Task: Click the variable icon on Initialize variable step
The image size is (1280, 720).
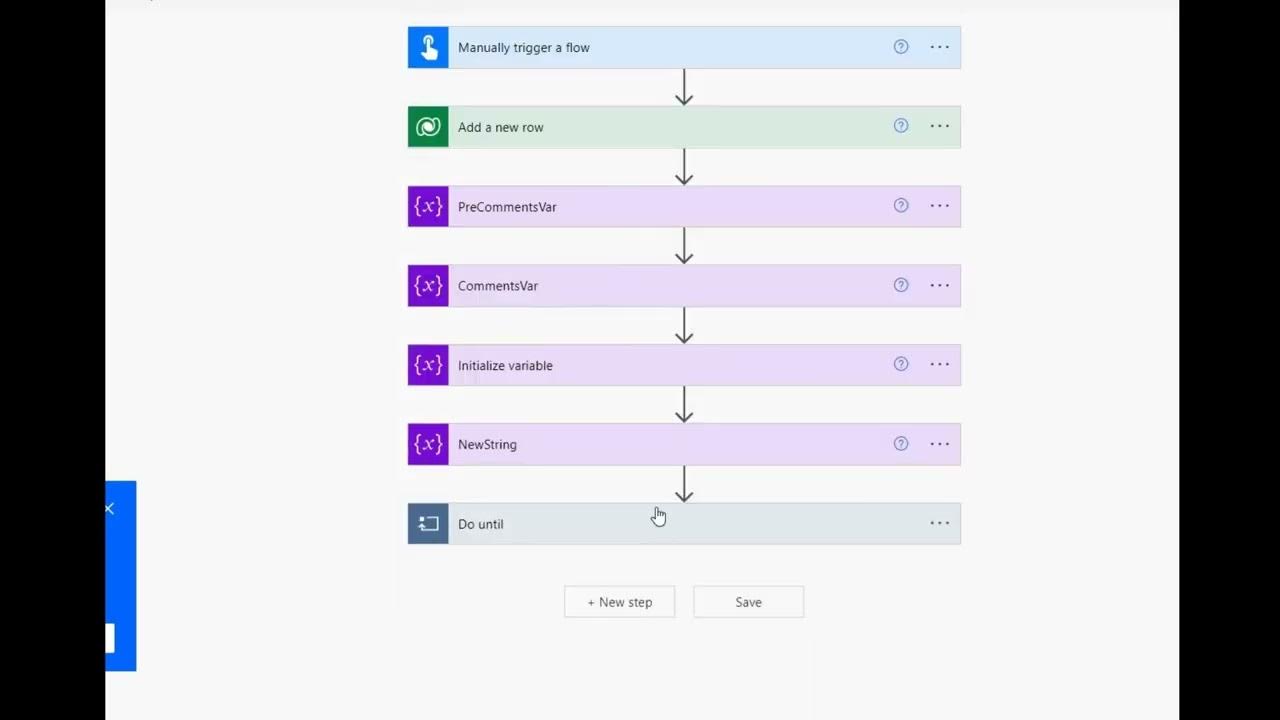Action: tap(428, 365)
